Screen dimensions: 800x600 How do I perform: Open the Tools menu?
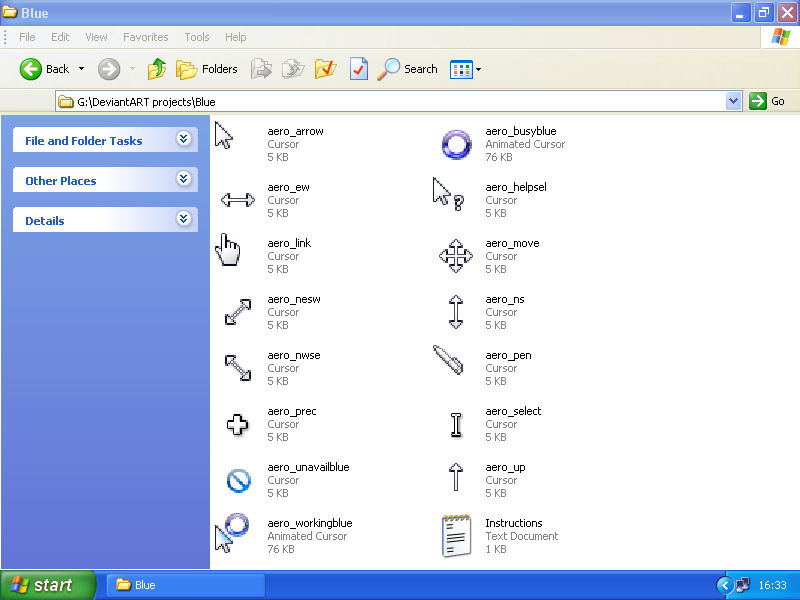(196, 37)
